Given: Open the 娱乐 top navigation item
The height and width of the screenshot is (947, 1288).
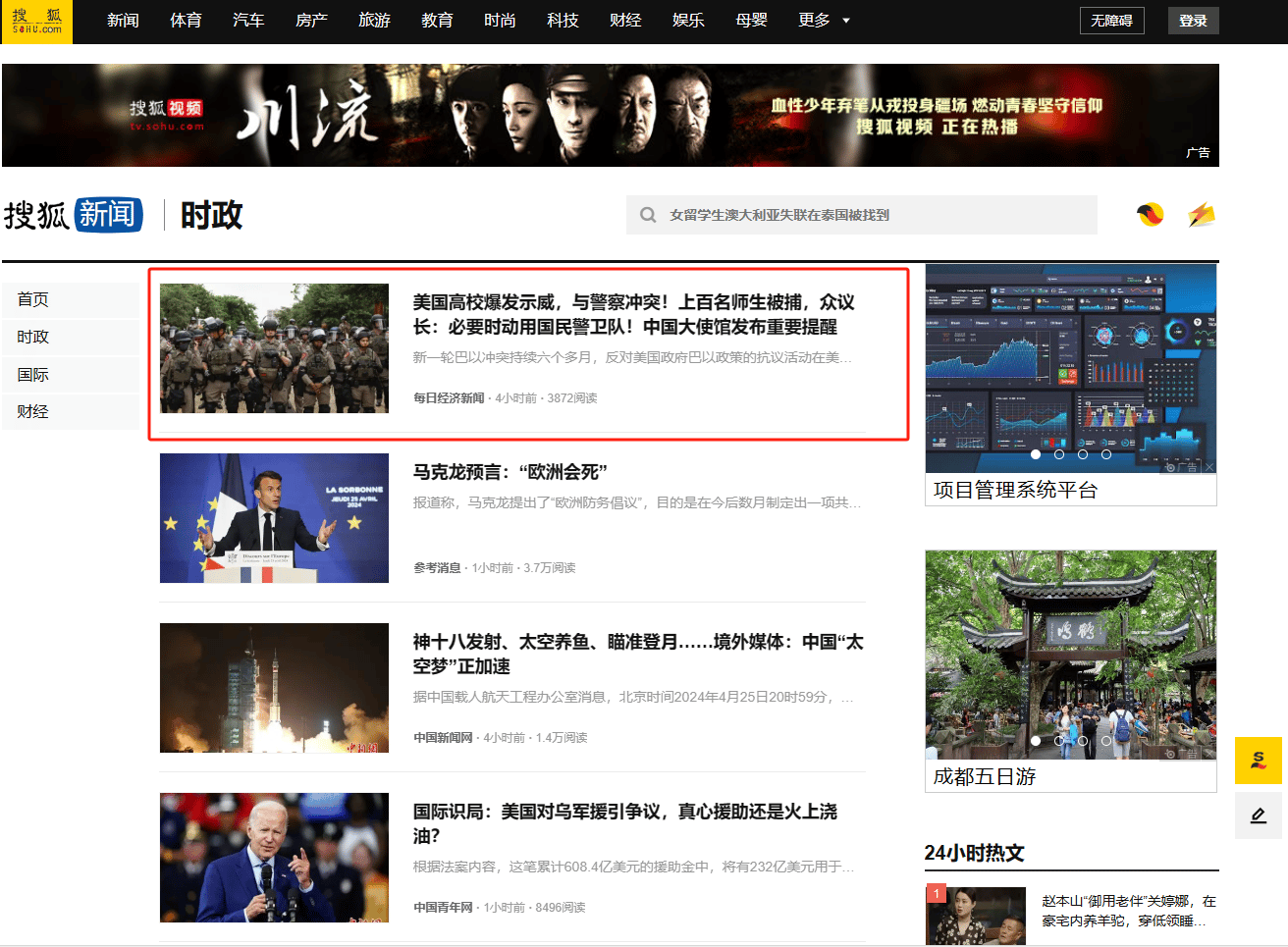Looking at the screenshot, I should click(x=688, y=21).
